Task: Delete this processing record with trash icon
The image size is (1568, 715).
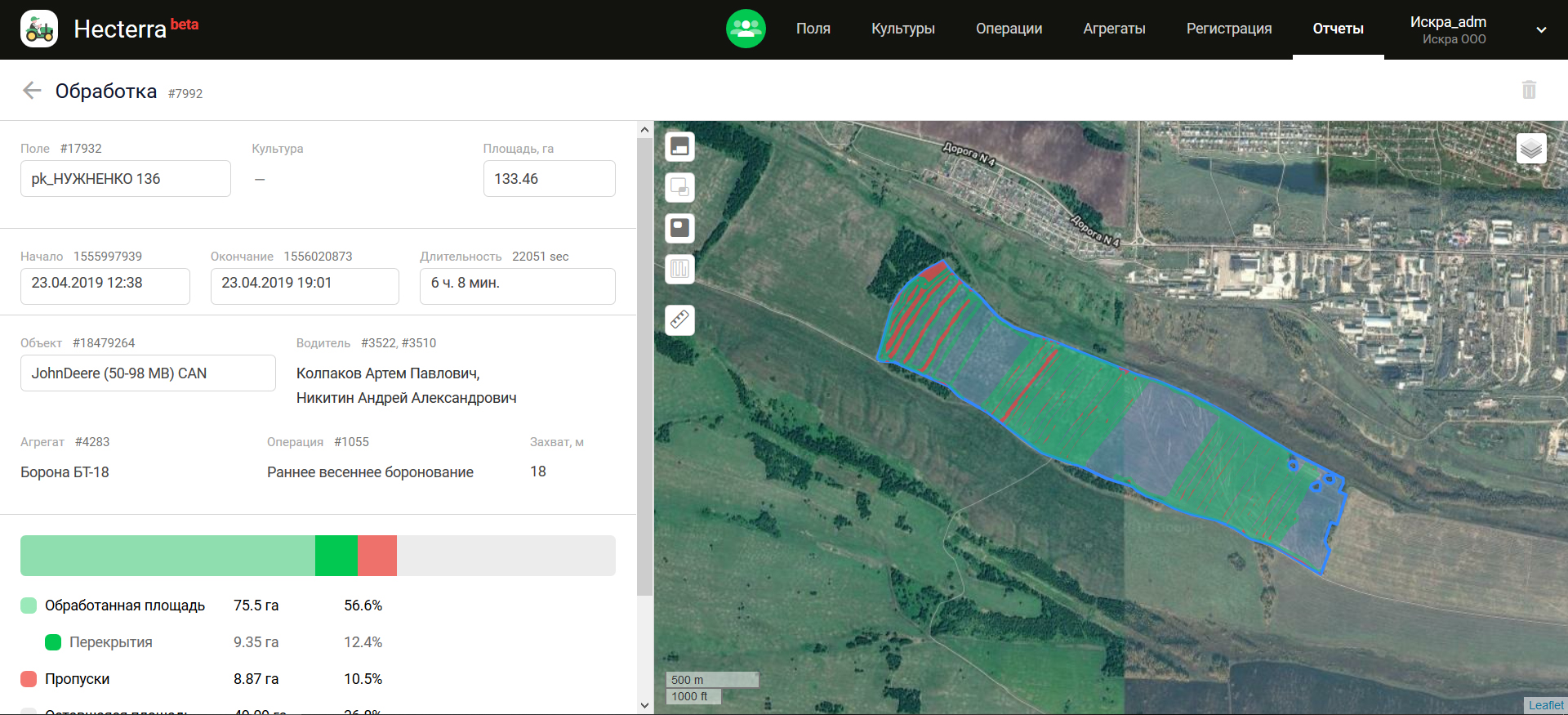Action: (x=1529, y=90)
